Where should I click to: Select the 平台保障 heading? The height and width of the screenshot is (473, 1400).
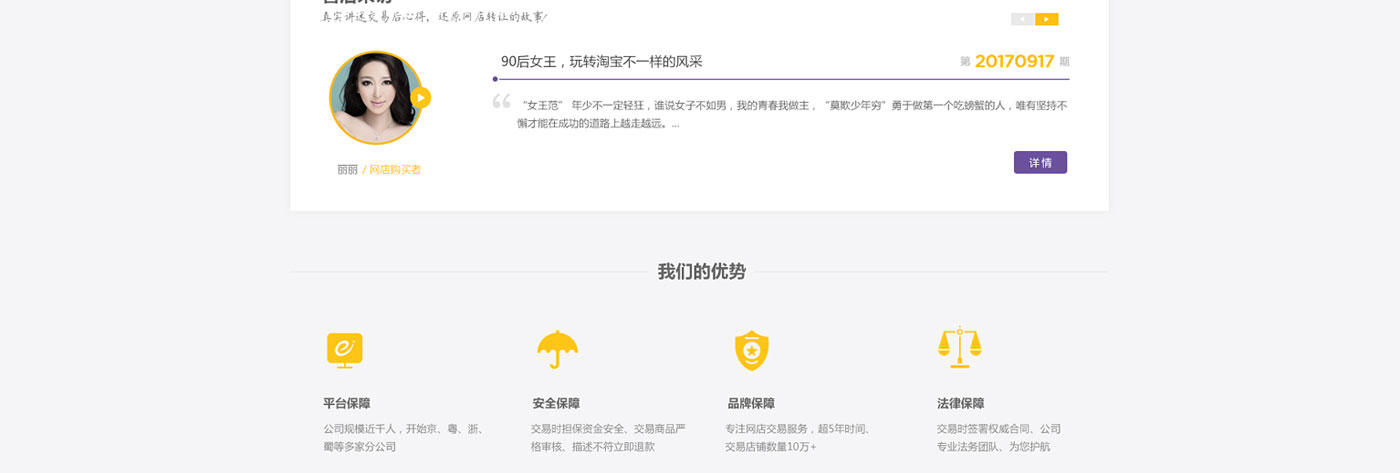pyautogui.click(x=346, y=404)
